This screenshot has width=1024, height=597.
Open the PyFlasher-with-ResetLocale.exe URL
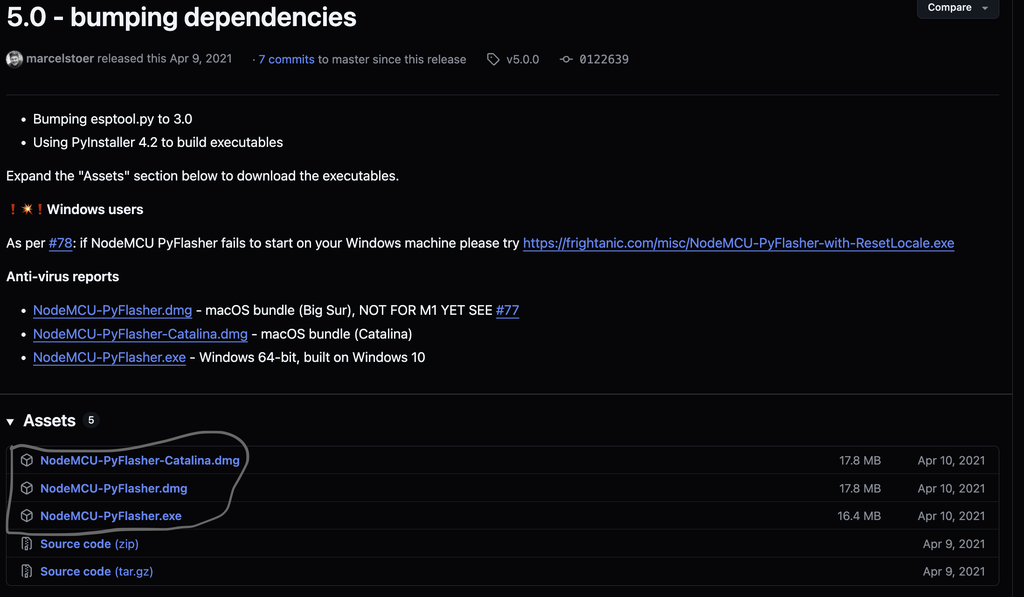pos(738,243)
